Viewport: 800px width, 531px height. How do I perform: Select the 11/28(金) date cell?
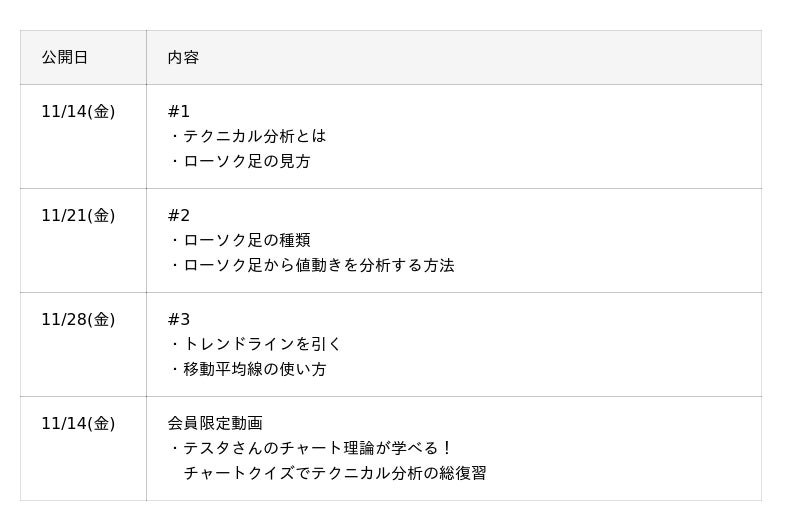tap(78, 320)
